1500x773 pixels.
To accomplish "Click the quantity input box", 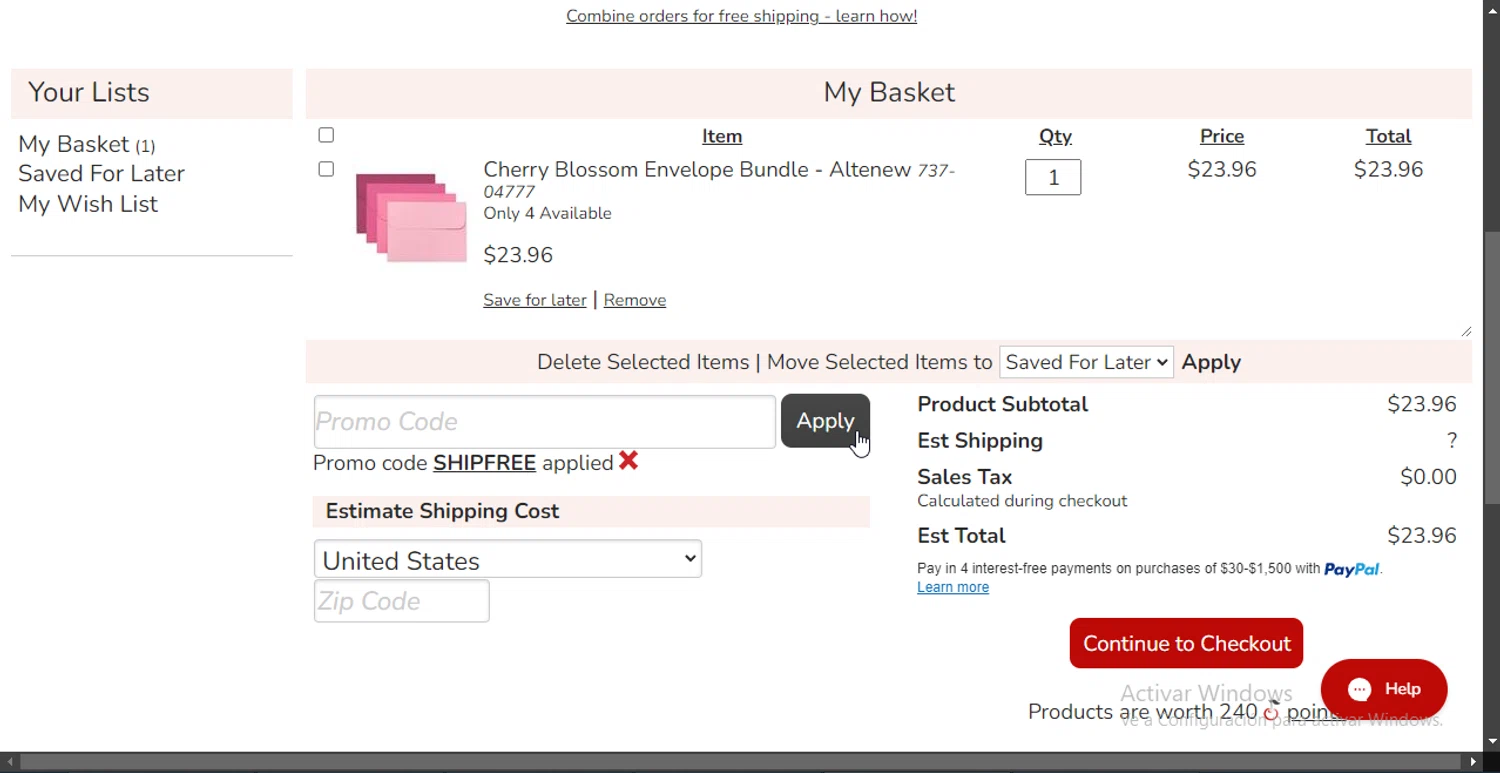I will tap(1053, 177).
